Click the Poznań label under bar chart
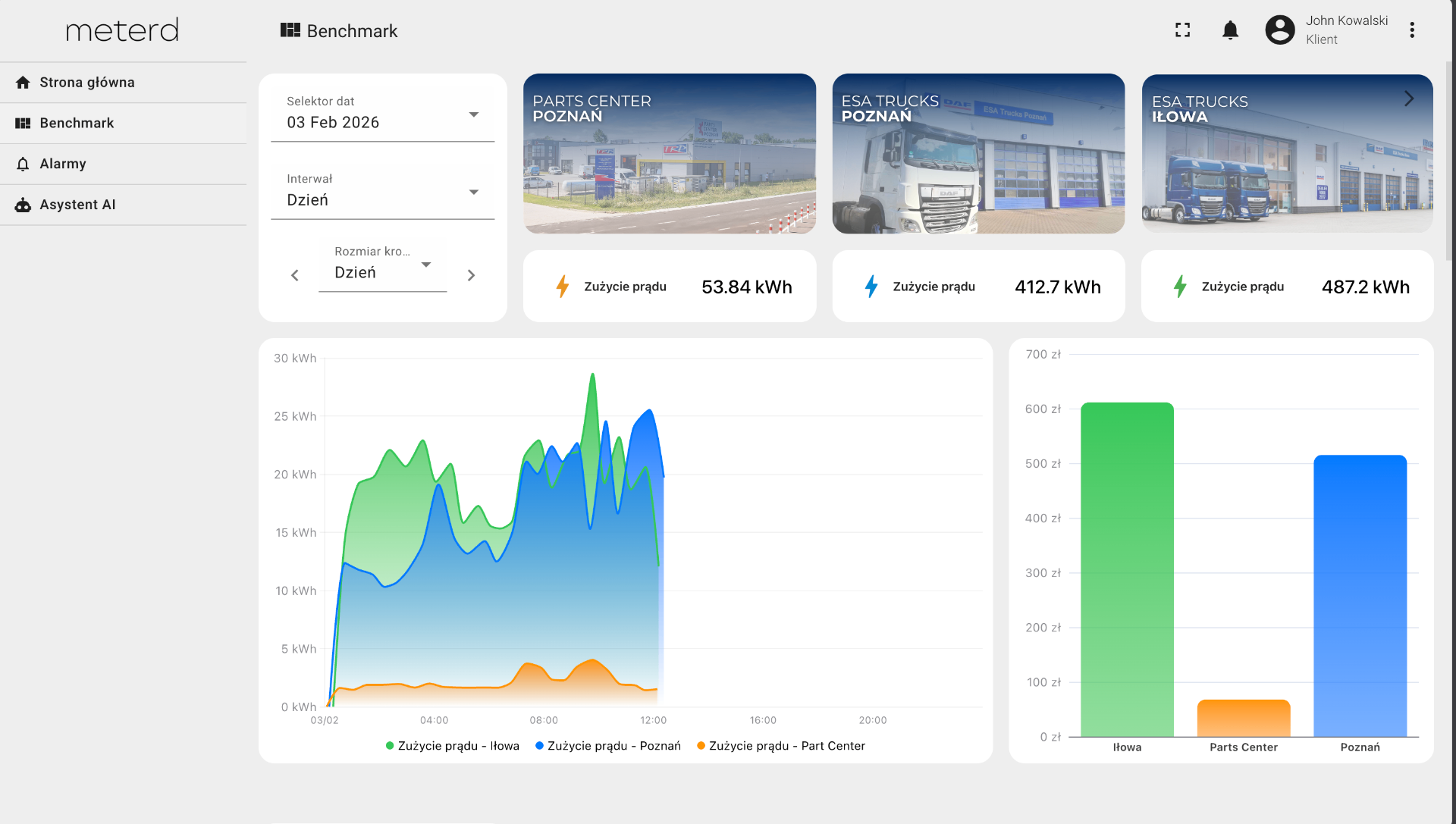 tap(1360, 747)
